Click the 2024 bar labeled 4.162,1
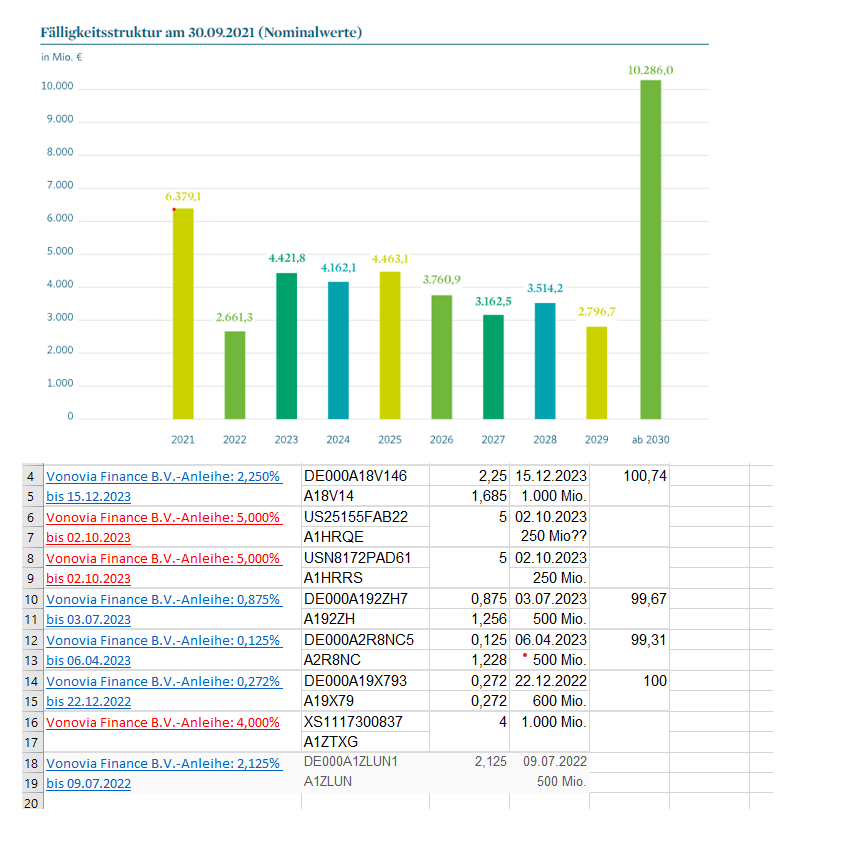 338,351
